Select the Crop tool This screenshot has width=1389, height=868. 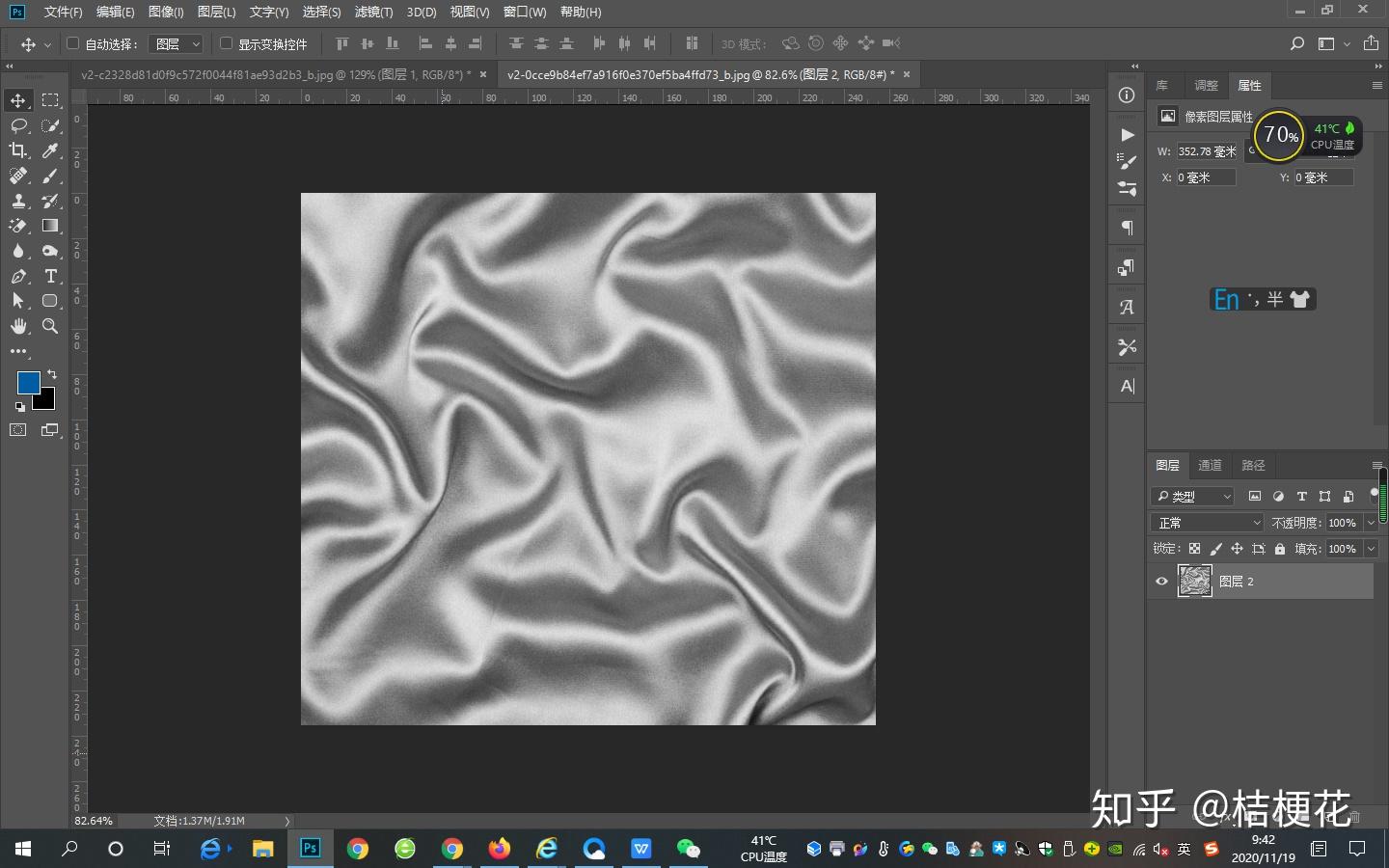[18, 150]
